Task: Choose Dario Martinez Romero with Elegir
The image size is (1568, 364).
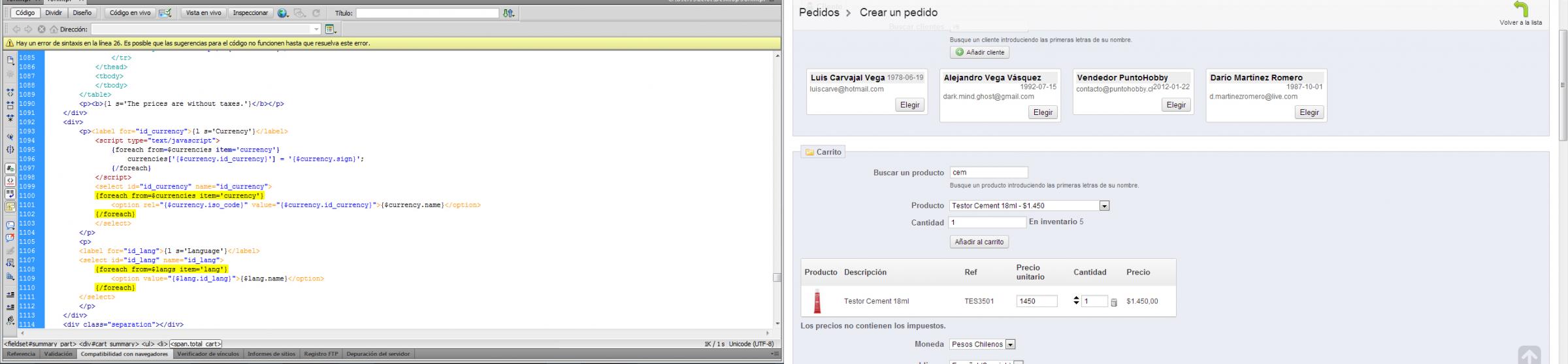Action: click(x=1309, y=112)
